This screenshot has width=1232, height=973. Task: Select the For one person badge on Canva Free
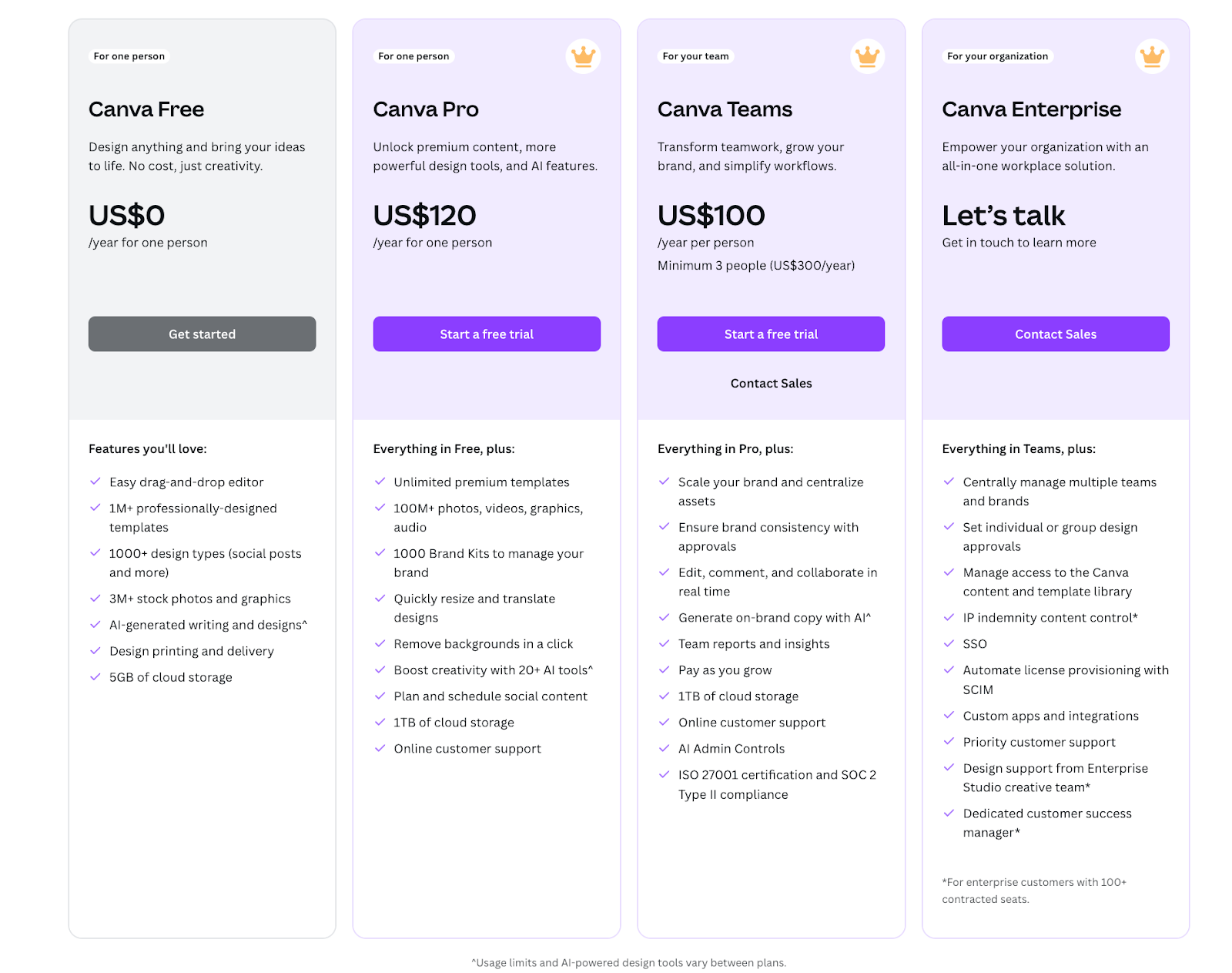(x=128, y=55)
